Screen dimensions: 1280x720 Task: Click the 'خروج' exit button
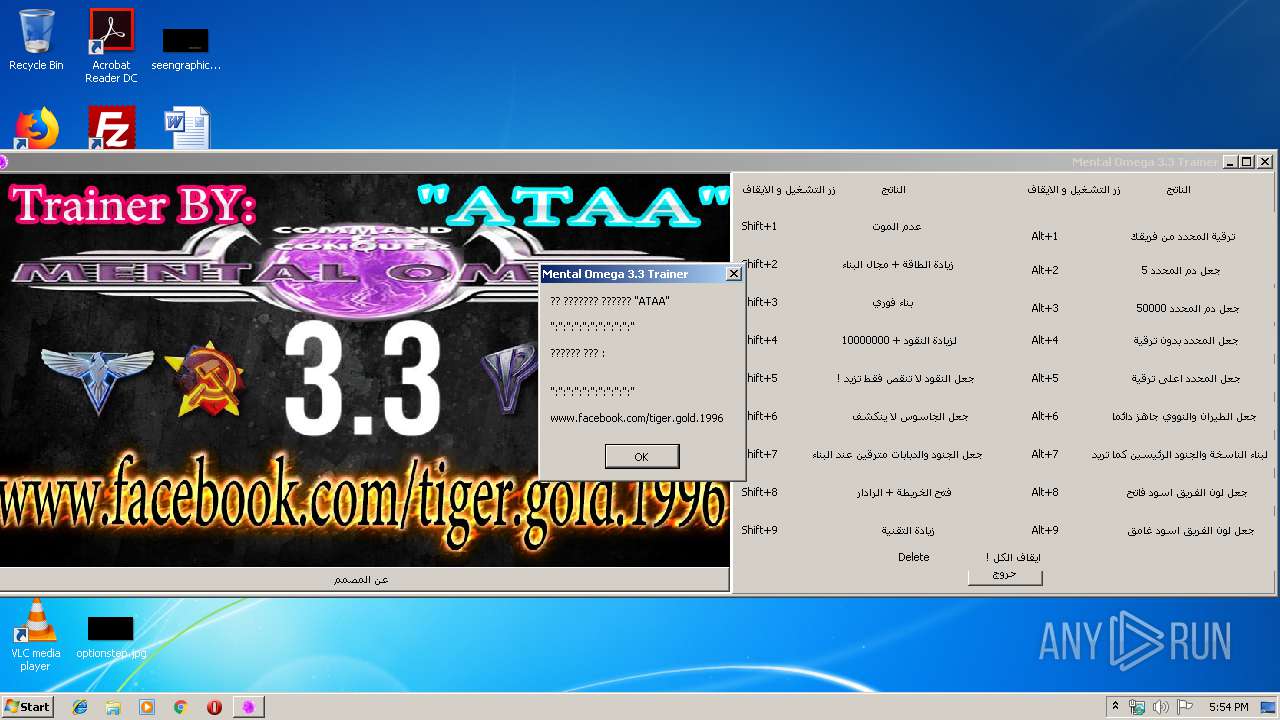(x=1005, y=576)
